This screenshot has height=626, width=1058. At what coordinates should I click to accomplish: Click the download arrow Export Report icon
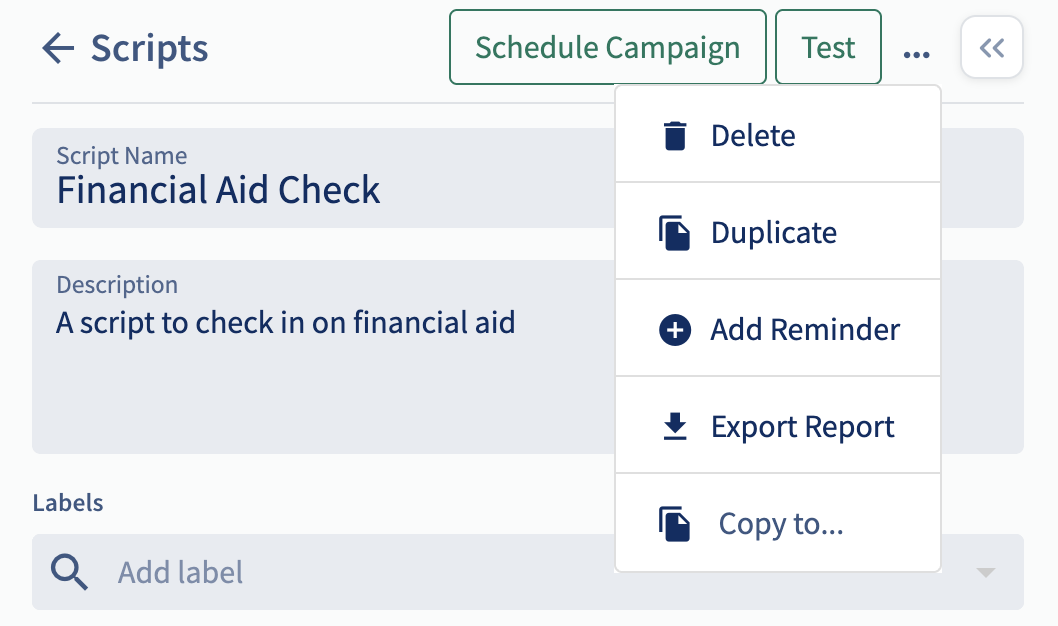click(675, 426)
